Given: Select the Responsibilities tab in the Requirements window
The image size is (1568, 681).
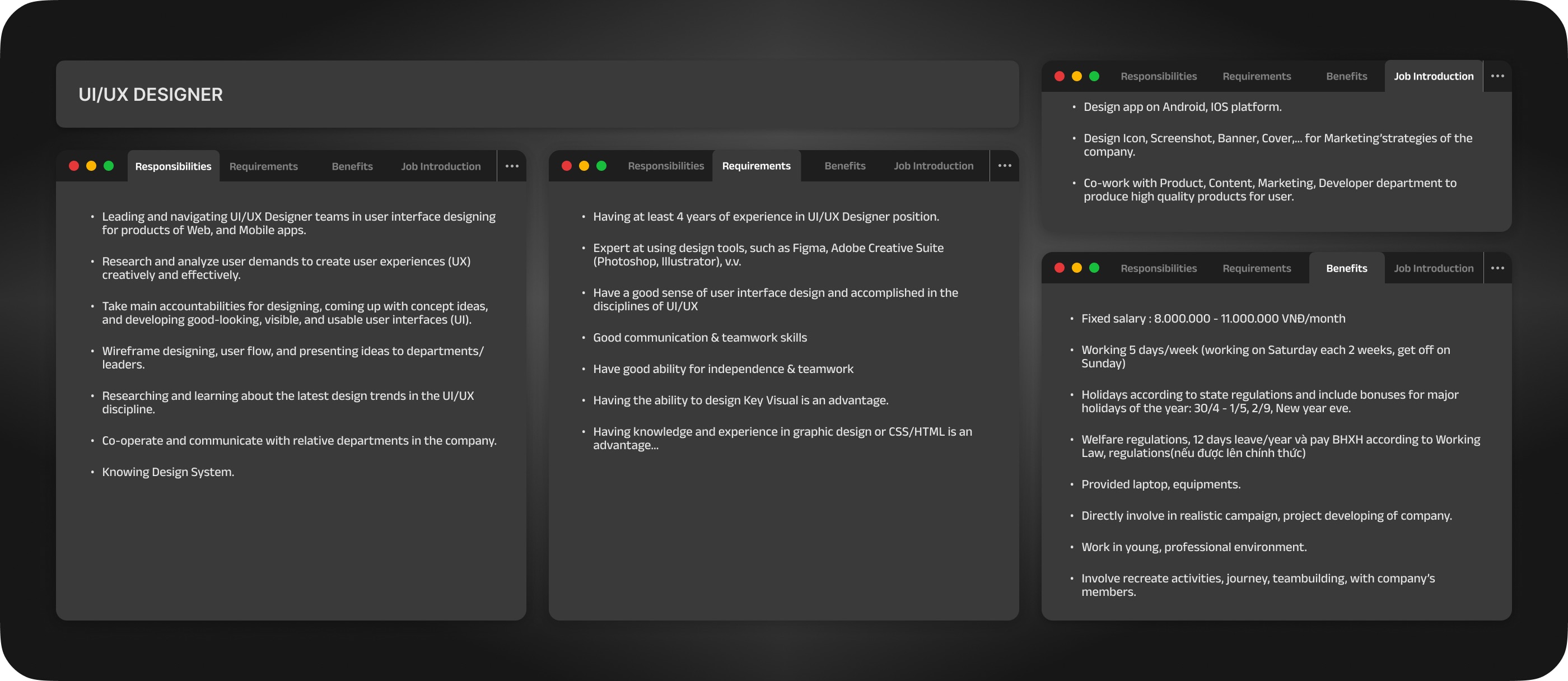Looking at the screenshot, I should tap(666, 166).
